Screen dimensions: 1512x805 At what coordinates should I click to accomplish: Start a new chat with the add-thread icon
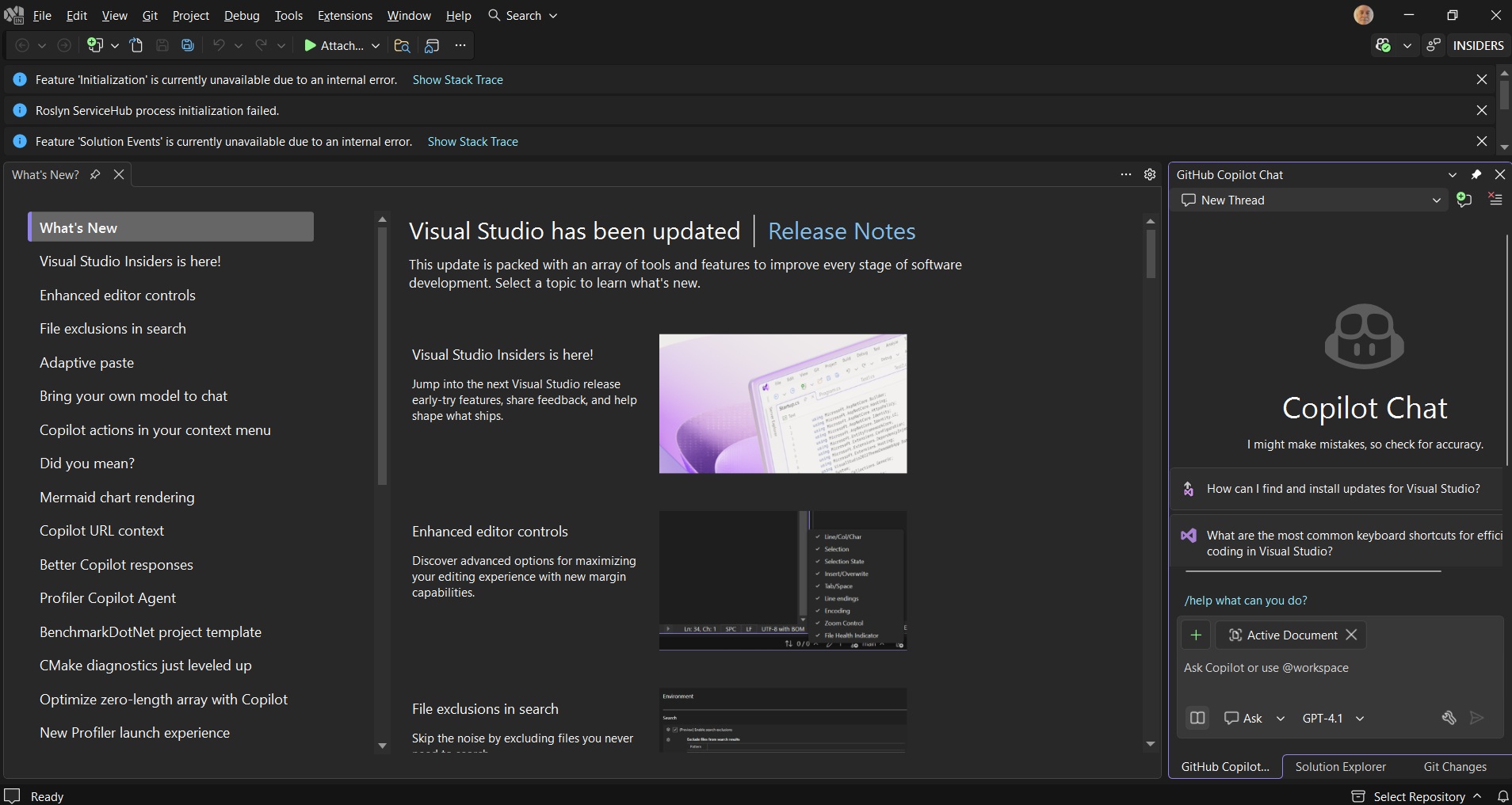point(1464,200)
